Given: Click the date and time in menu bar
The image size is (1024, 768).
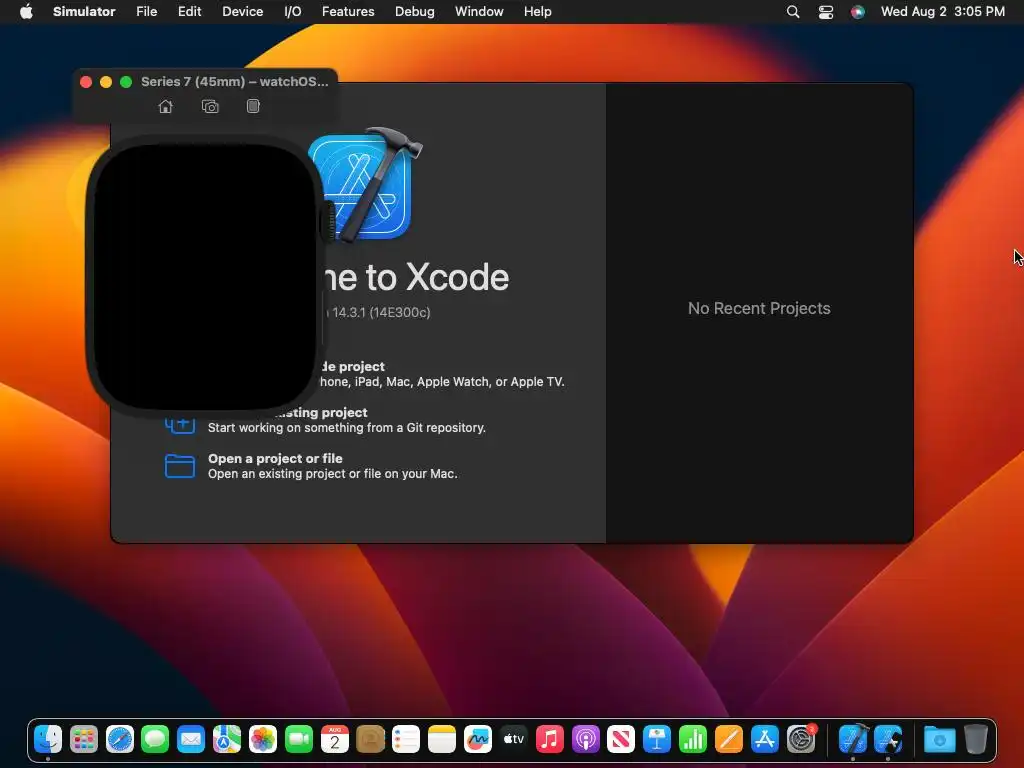Looking at the screenshot, I should [942, 11].
